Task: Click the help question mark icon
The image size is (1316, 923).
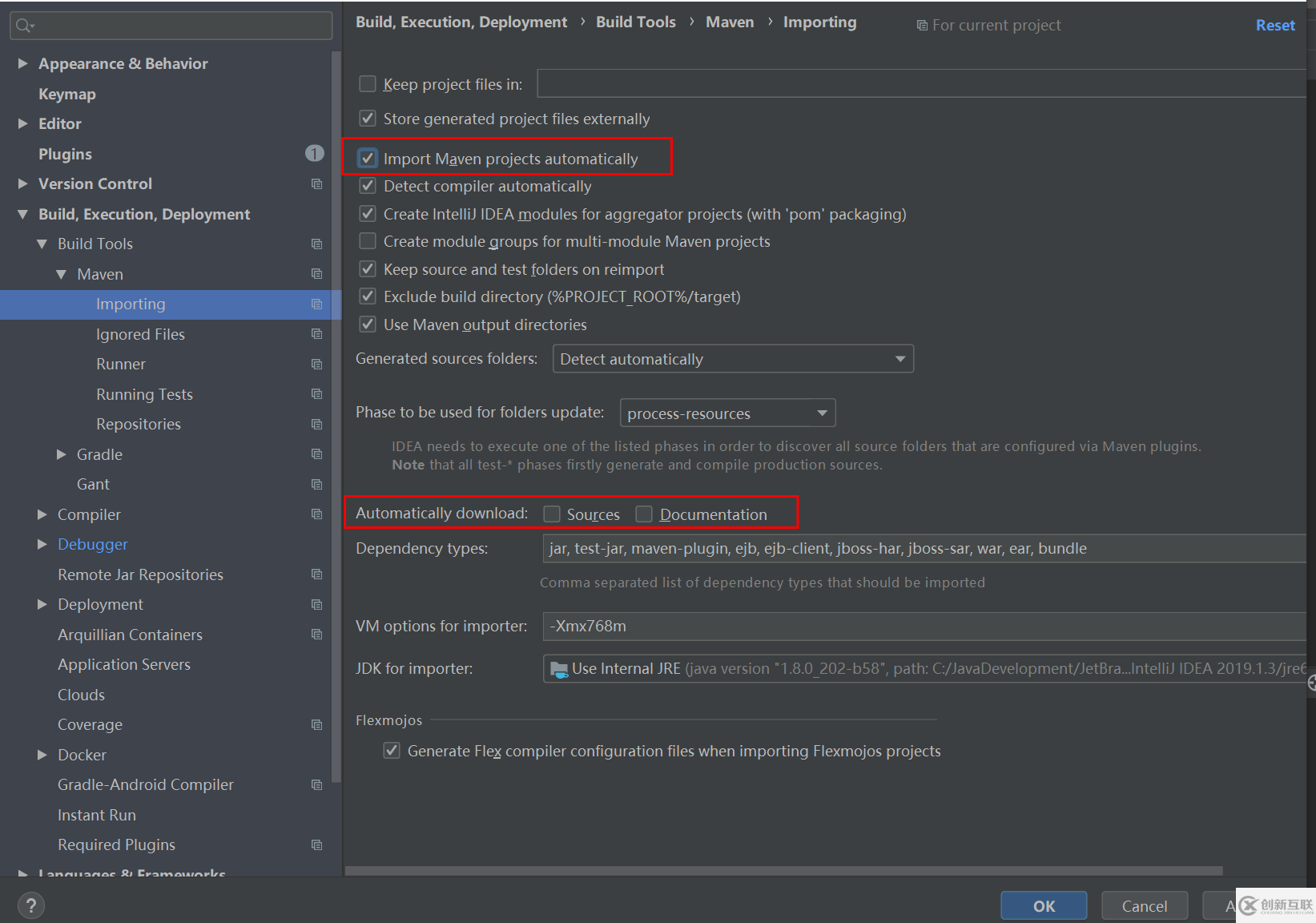Action: [x=30, y=905]
